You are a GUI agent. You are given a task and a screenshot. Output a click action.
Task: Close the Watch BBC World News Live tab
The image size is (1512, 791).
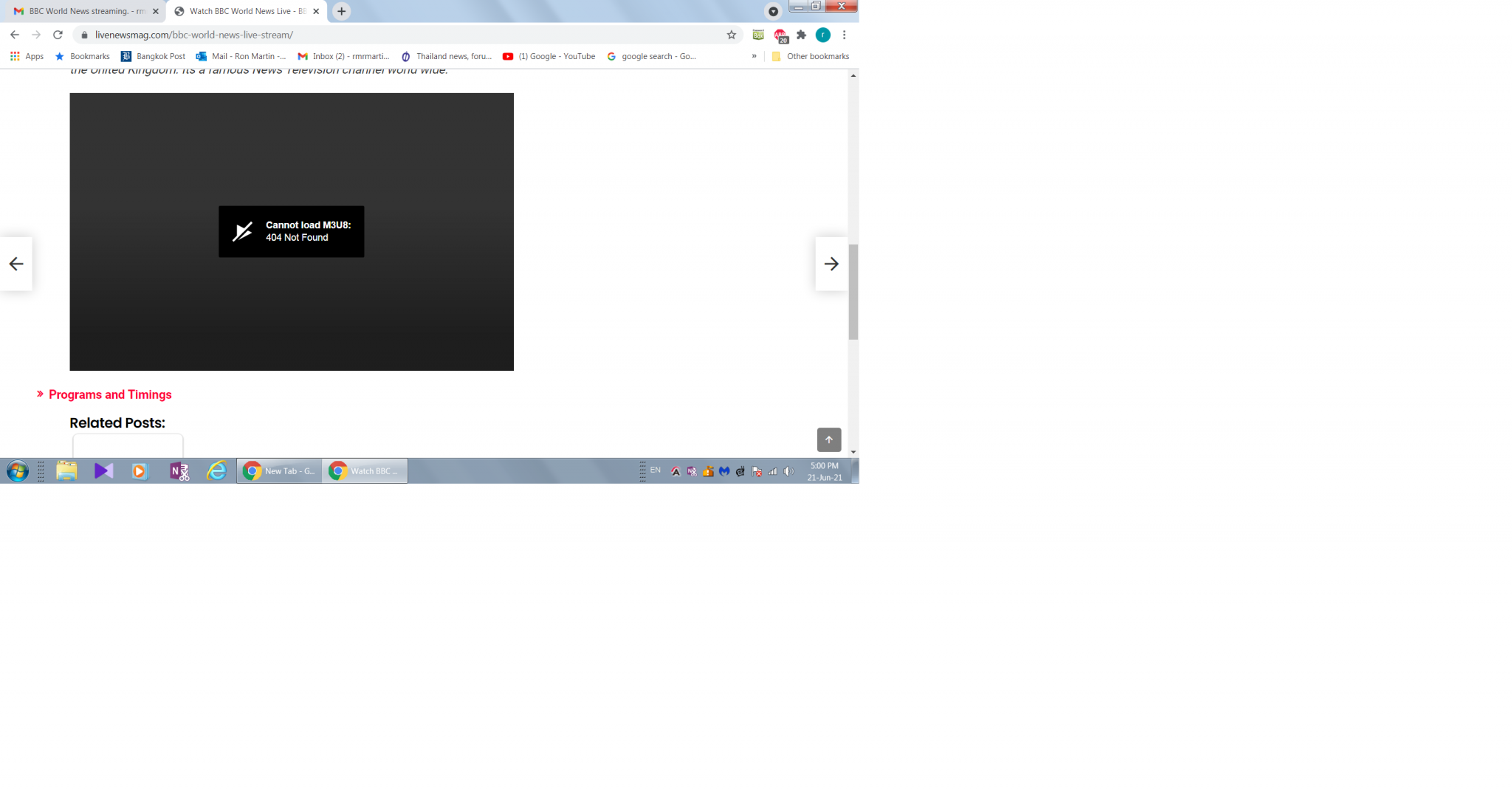316,11
